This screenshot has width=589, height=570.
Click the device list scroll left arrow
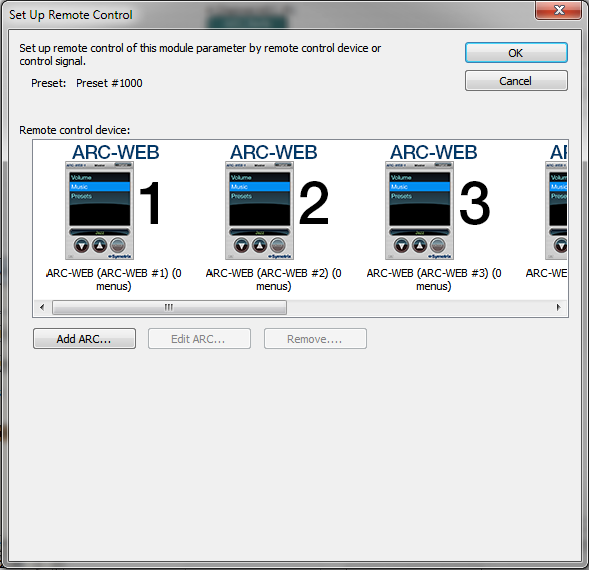[42, 307]
